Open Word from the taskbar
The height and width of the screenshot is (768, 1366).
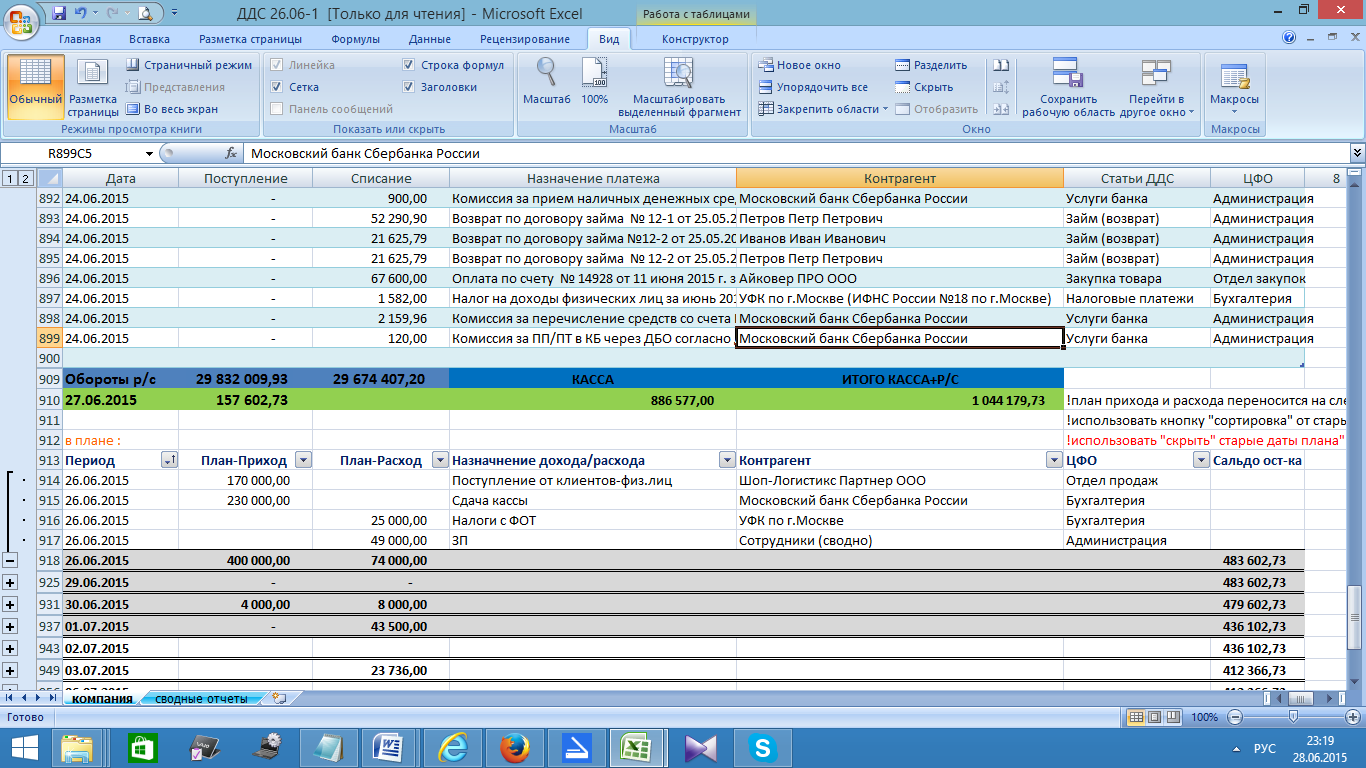click(x=386, y=747)
